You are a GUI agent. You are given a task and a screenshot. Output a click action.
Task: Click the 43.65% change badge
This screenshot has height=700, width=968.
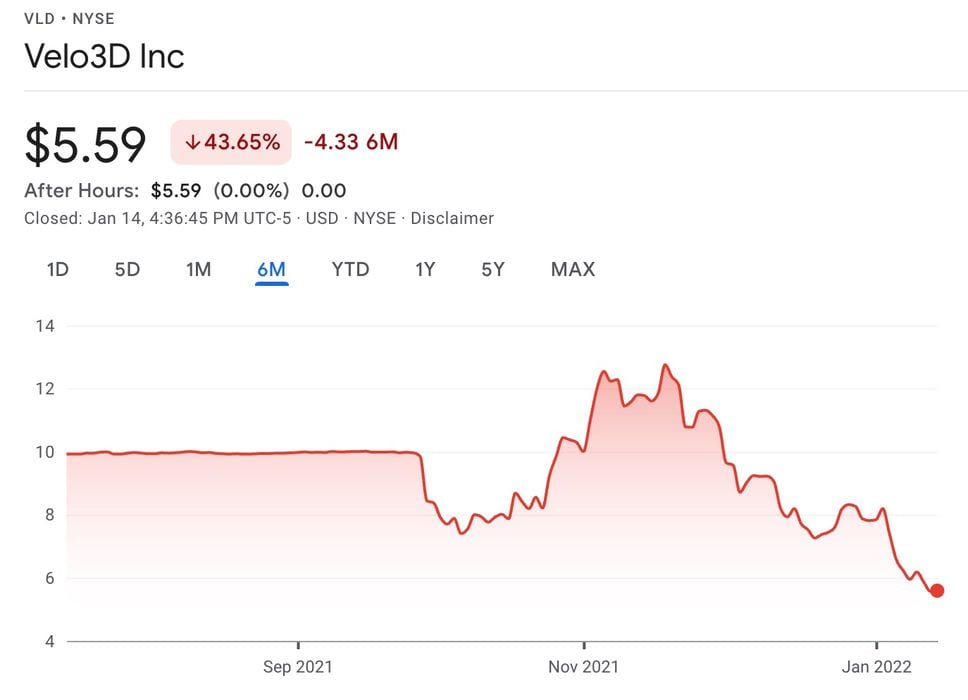(x=231, y=142)
